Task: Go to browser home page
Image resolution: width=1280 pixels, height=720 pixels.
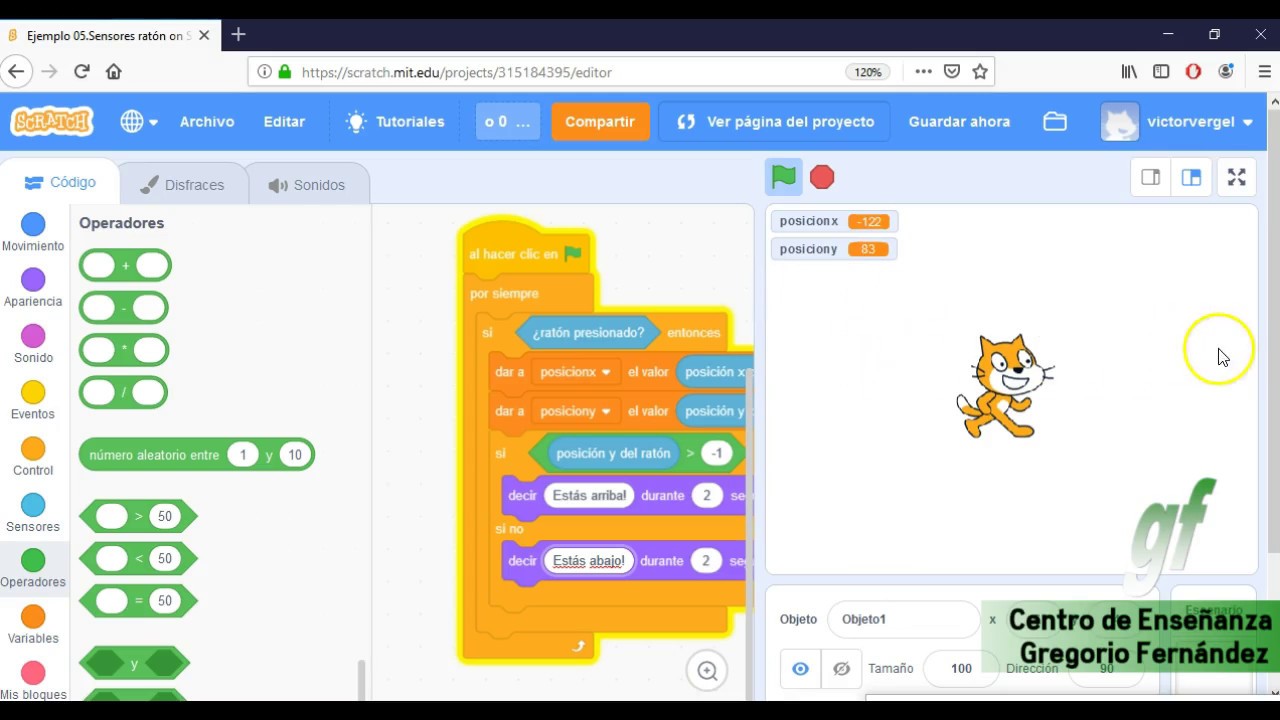Action: click(x=114, y=72)
